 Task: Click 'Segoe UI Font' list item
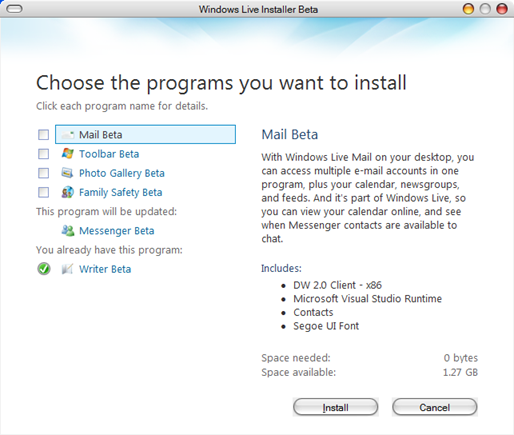326,326
